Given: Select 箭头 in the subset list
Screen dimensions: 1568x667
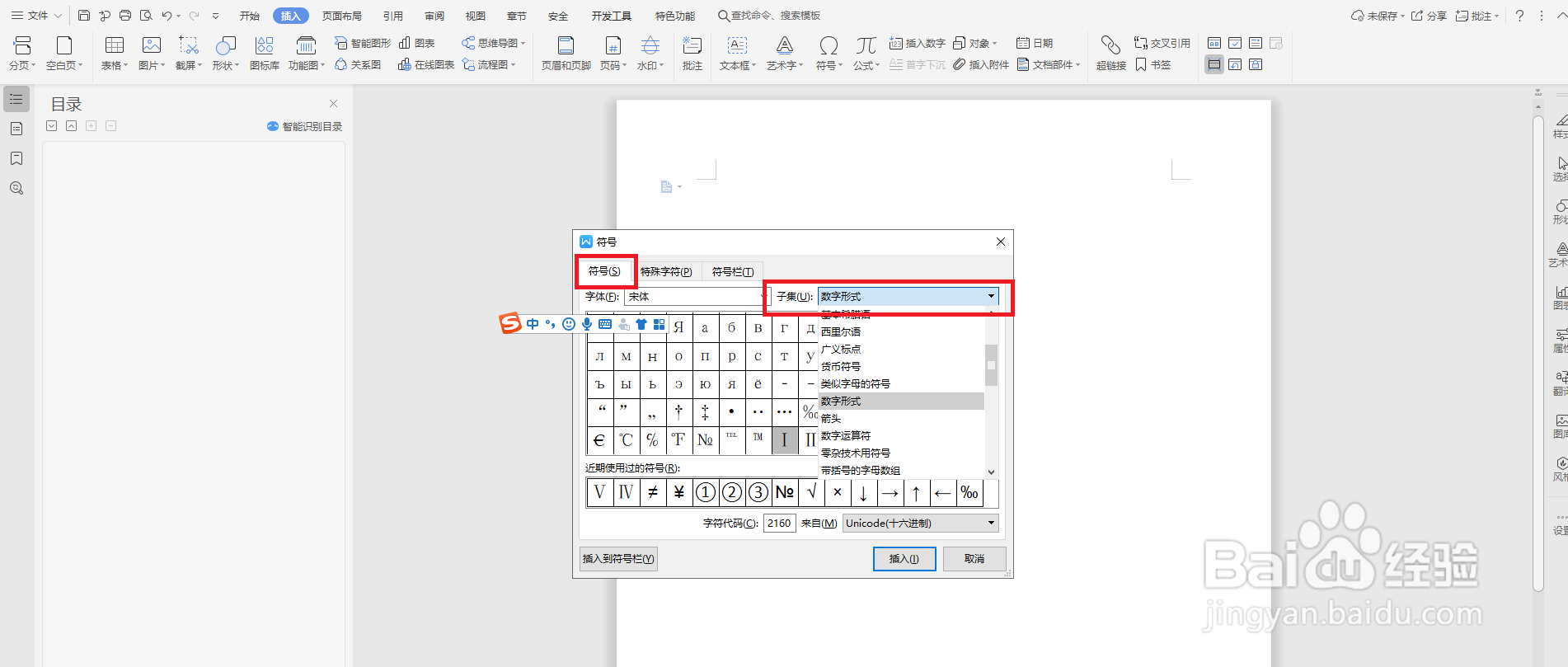Looking at the screenshot, I should pos(901,418).
